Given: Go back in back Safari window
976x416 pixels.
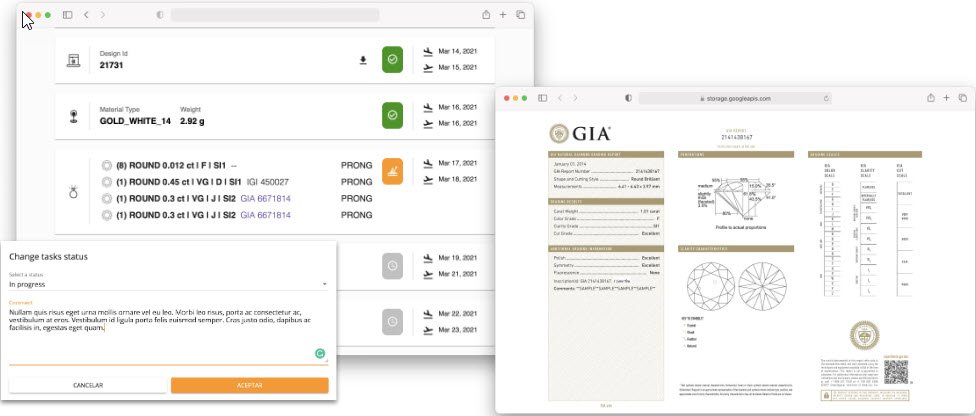Looking at the screenshot, I should 86,15.
